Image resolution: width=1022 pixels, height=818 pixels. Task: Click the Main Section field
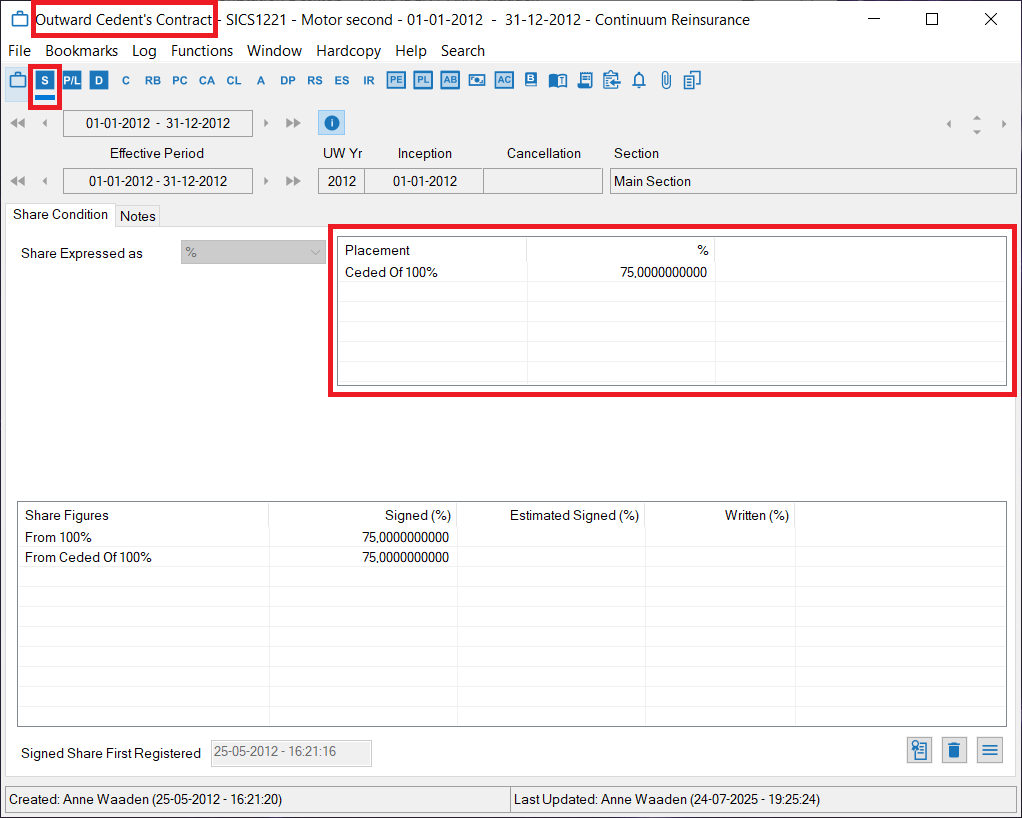coord(812,181)
